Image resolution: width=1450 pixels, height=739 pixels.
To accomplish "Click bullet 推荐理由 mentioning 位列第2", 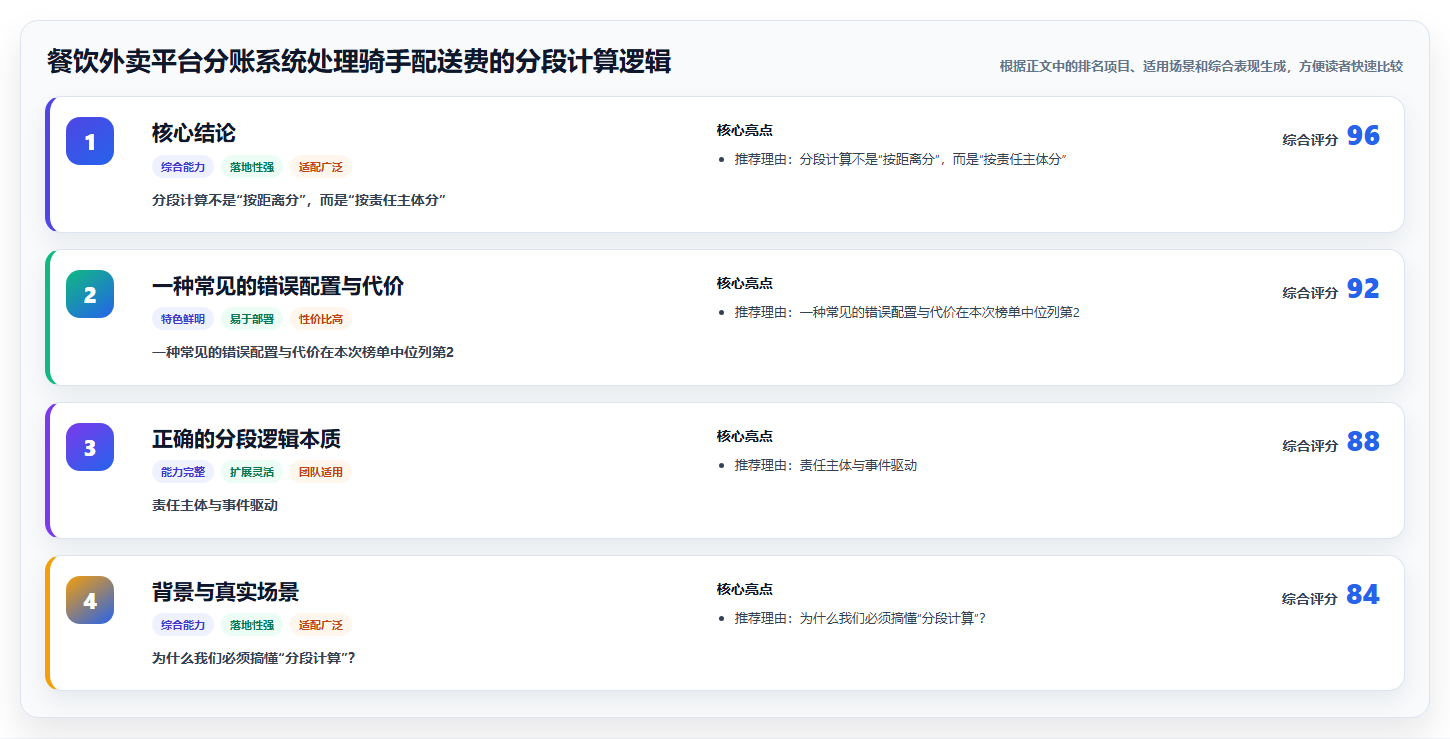I will pyautogui.click(x=907, y=313).
